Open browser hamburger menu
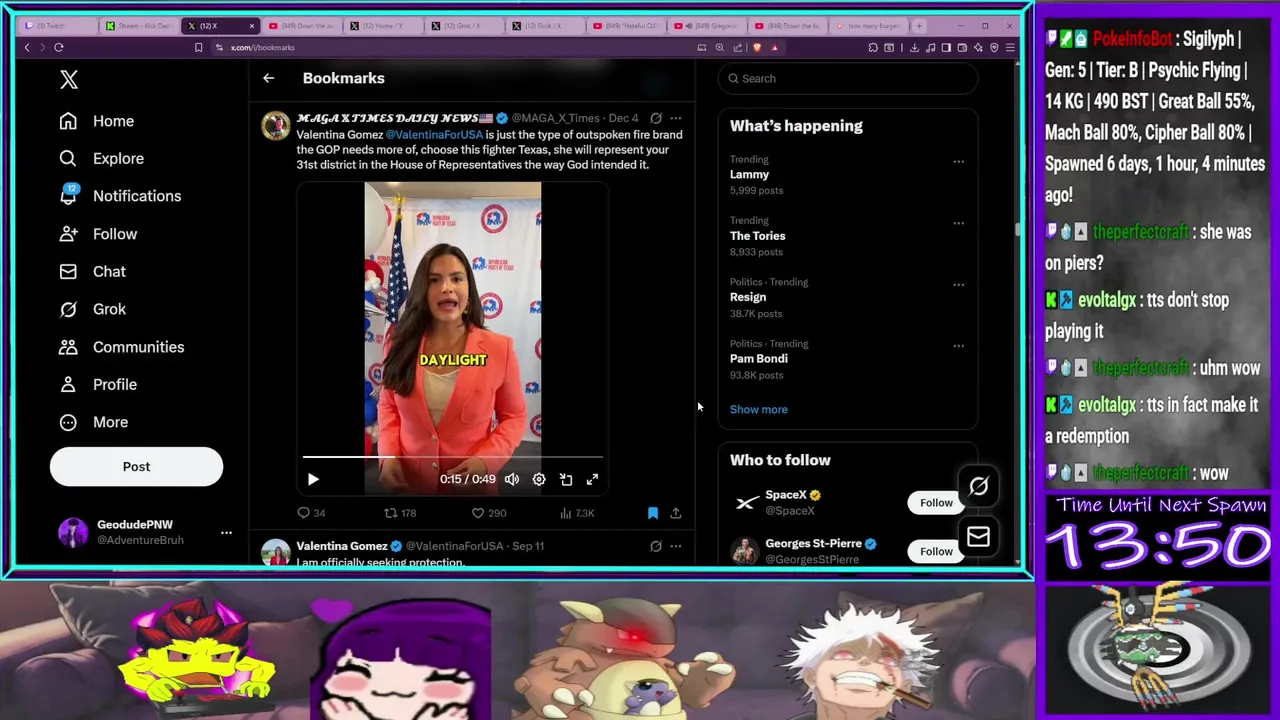 [1010, 47]
